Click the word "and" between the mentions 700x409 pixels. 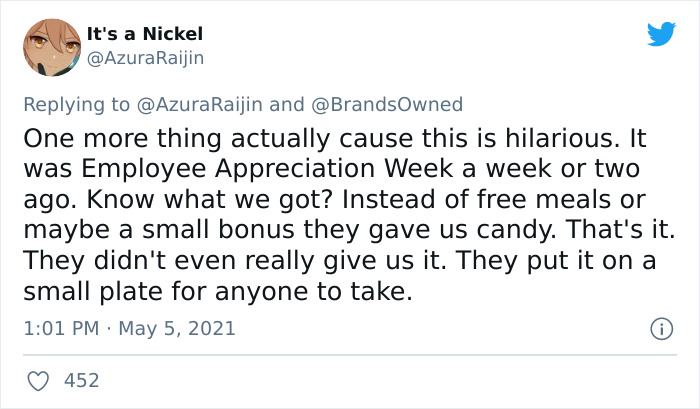coord(287,104)
